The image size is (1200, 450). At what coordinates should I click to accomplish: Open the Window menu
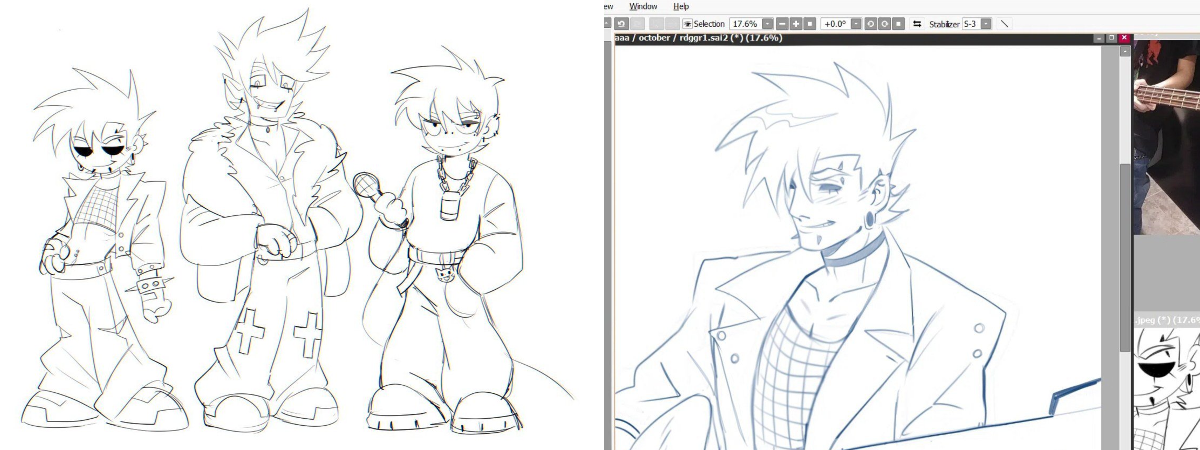(x=643, y=6)
